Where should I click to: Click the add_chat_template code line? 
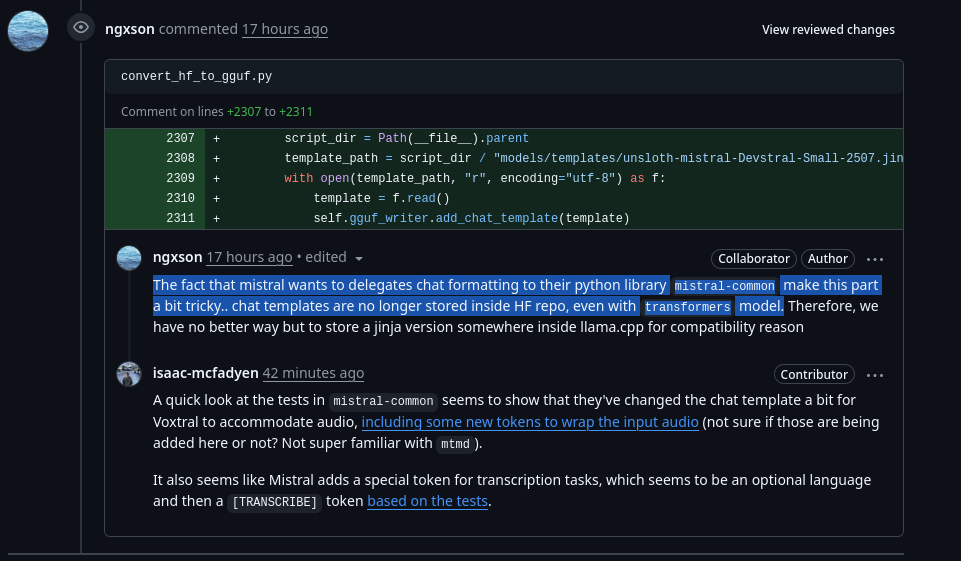click(471, 218)
